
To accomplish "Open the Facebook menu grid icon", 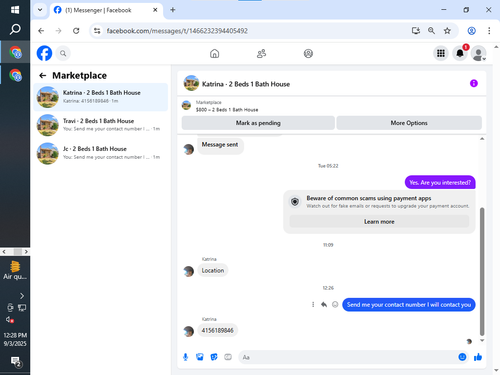I will [441, 53].
